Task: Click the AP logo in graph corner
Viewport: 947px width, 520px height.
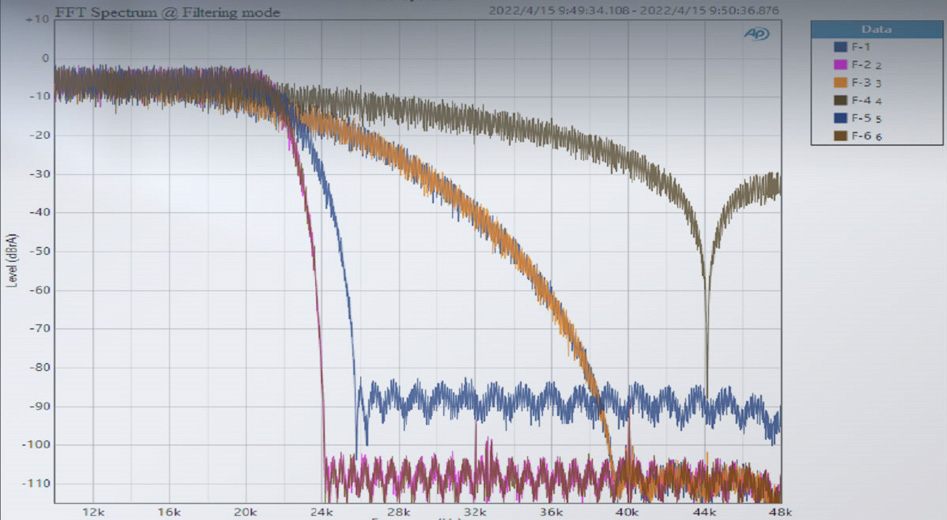Action: 756,34
